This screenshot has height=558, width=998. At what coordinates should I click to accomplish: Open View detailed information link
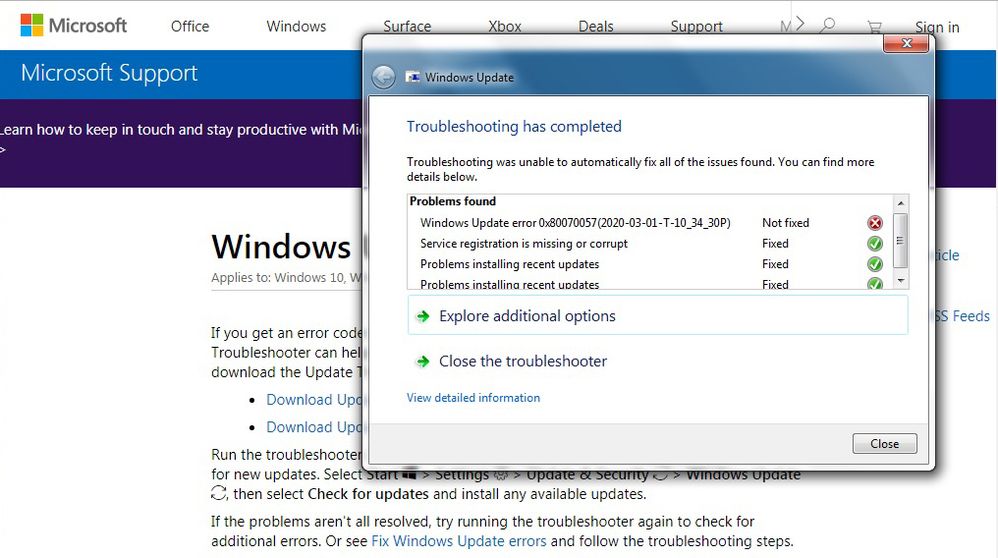pyautogui.click(x=473, y=398)
